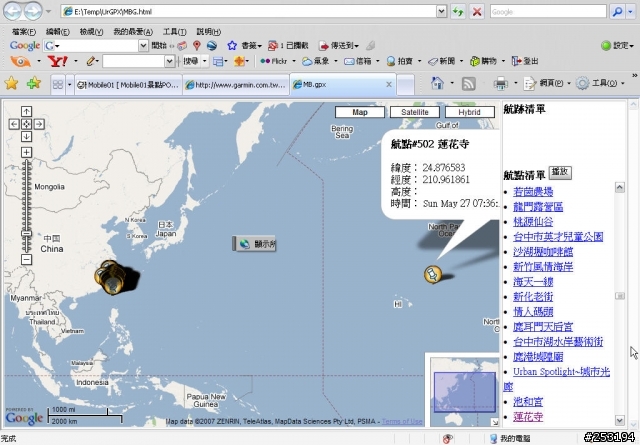The image size is (640, 445).
Task: Click the 顯示所 button in mid-ocean
Action: click(x=254, y=244)
